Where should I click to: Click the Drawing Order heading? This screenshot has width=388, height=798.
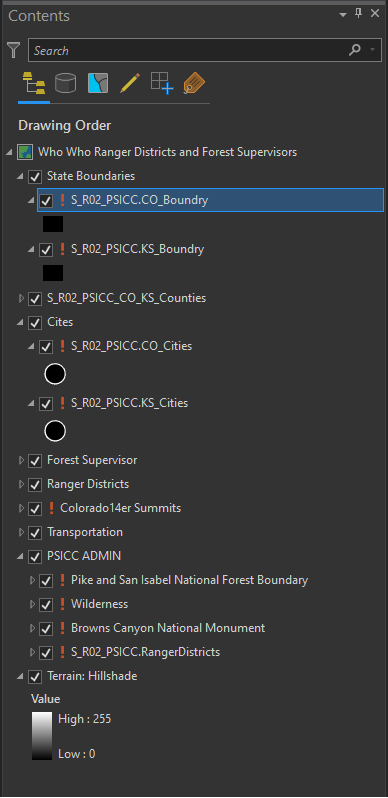[x=65, y=125]
